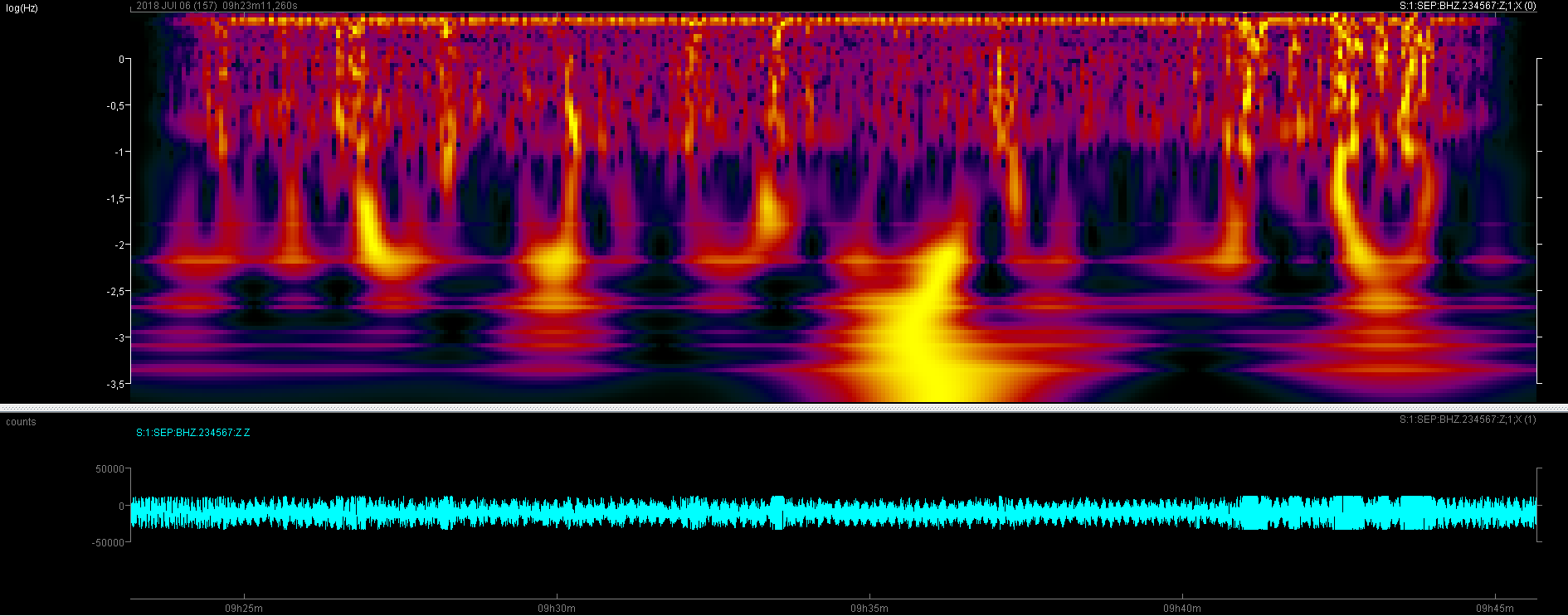Select the 09h45m time axis label
The image size is (1568, 616).
pyautogui.click(x=1494, y=609)
